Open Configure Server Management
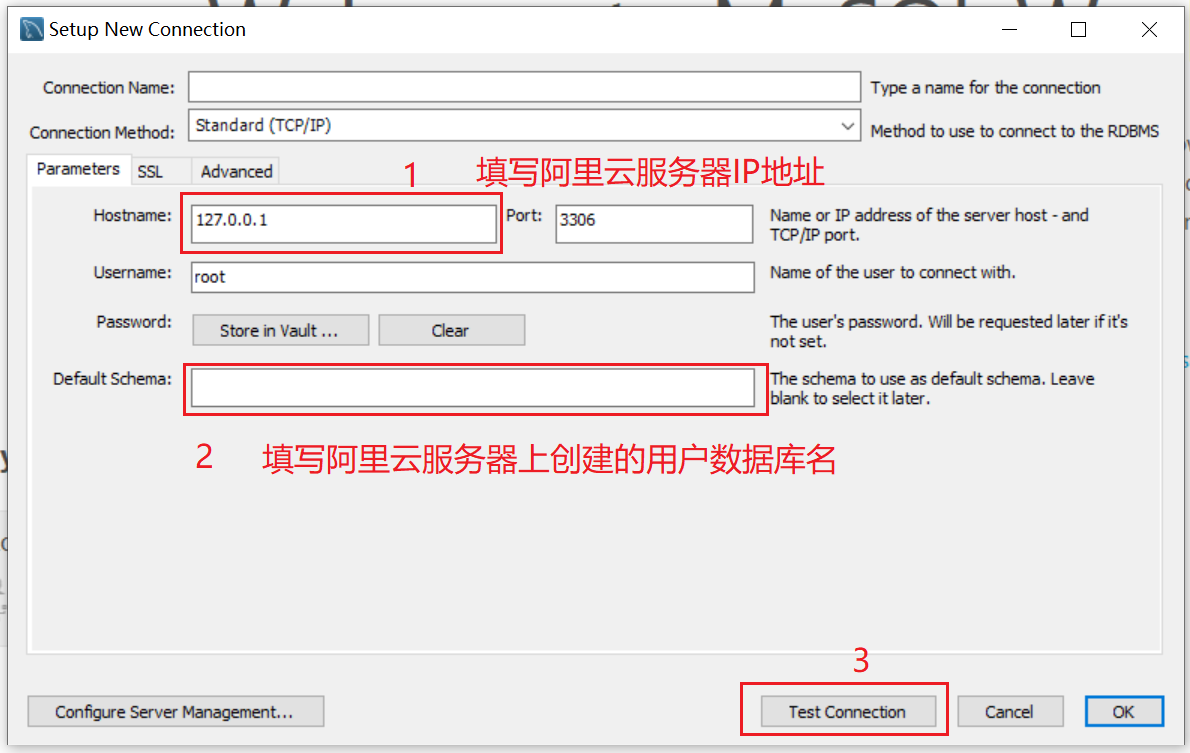The height and width of the screenshot is (753, 1190). [176, 711]
